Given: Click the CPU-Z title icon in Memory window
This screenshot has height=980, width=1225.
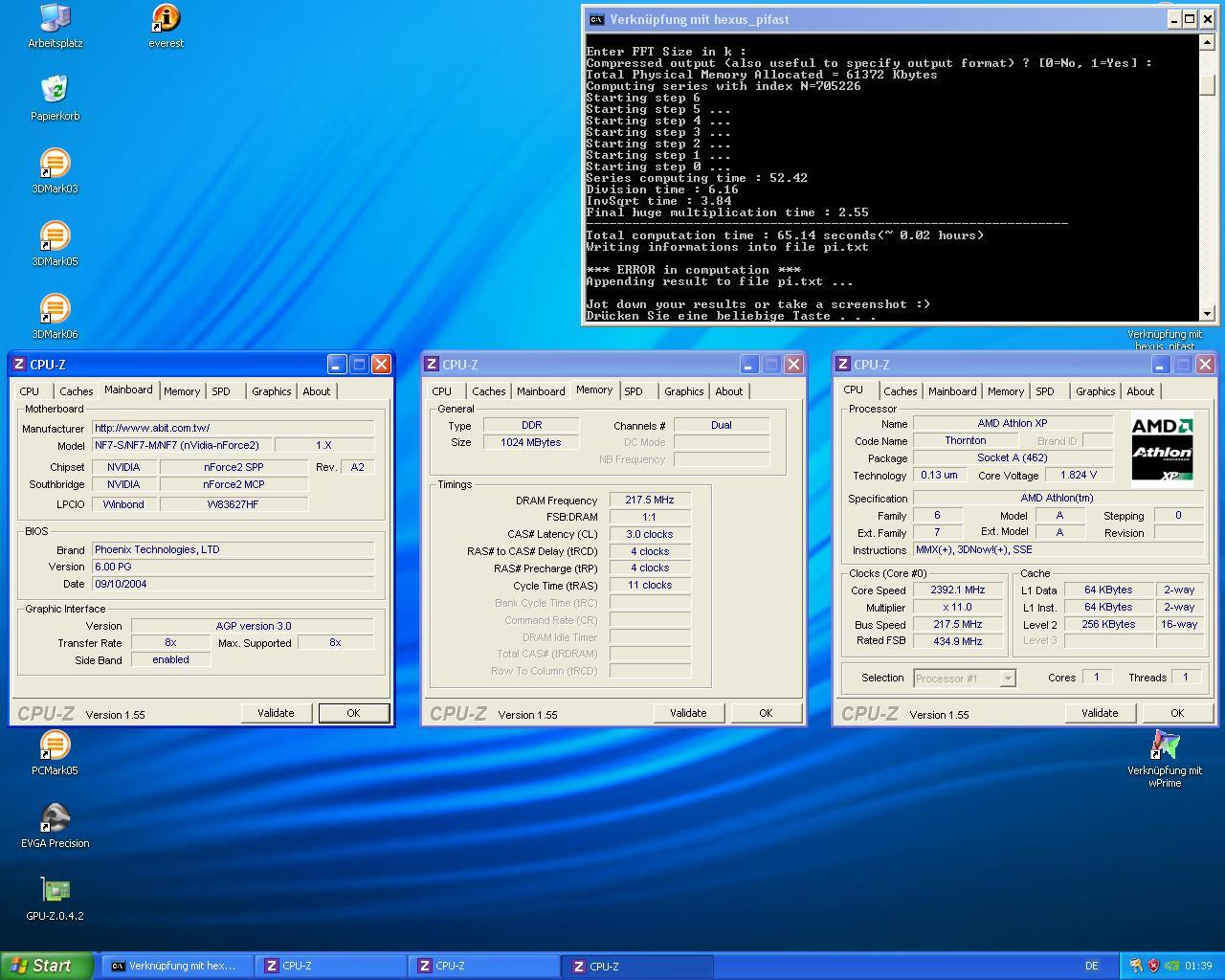Looking at the screenshot, I should [x=431, y=365].
